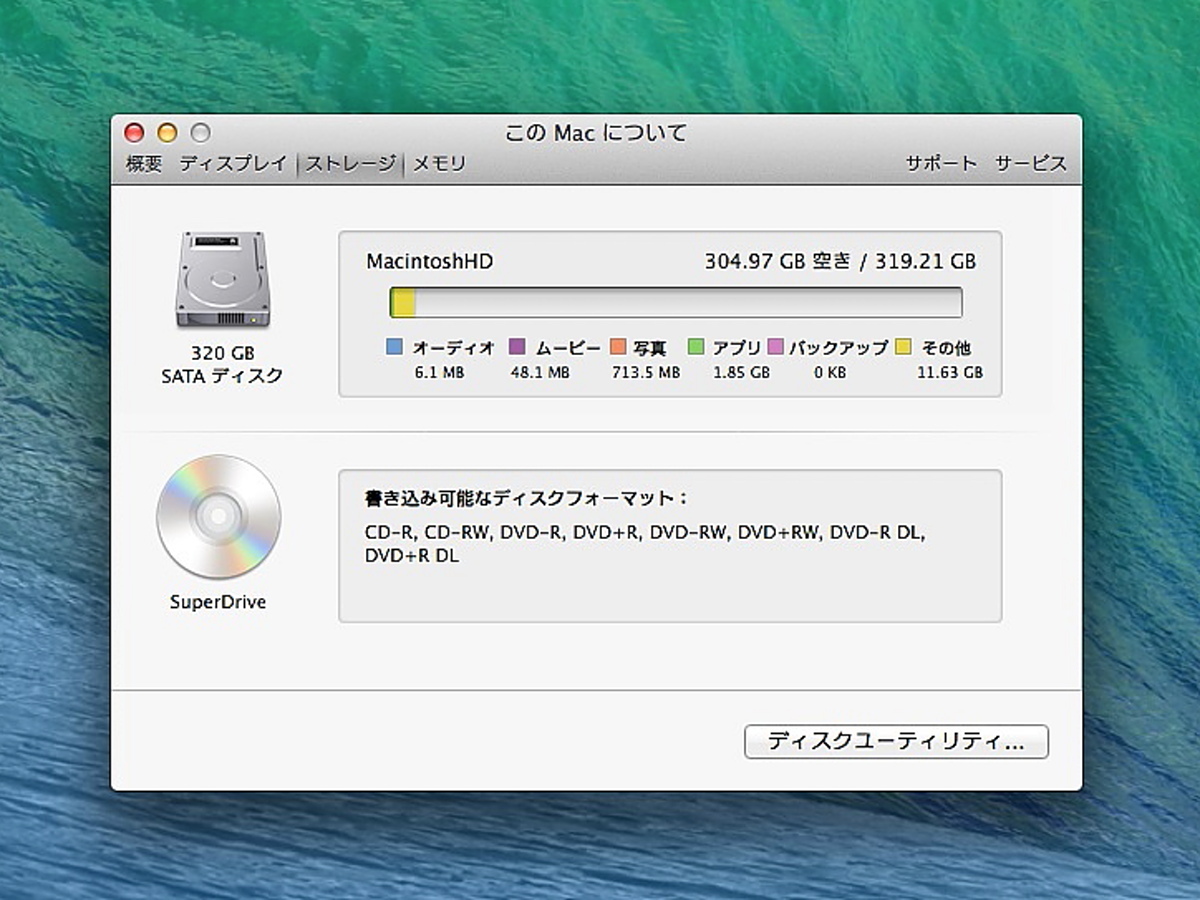Click the 320 GB SATA disk icon
The height and width of the screenshot is (900, 1200).
(x=222, y=280)
